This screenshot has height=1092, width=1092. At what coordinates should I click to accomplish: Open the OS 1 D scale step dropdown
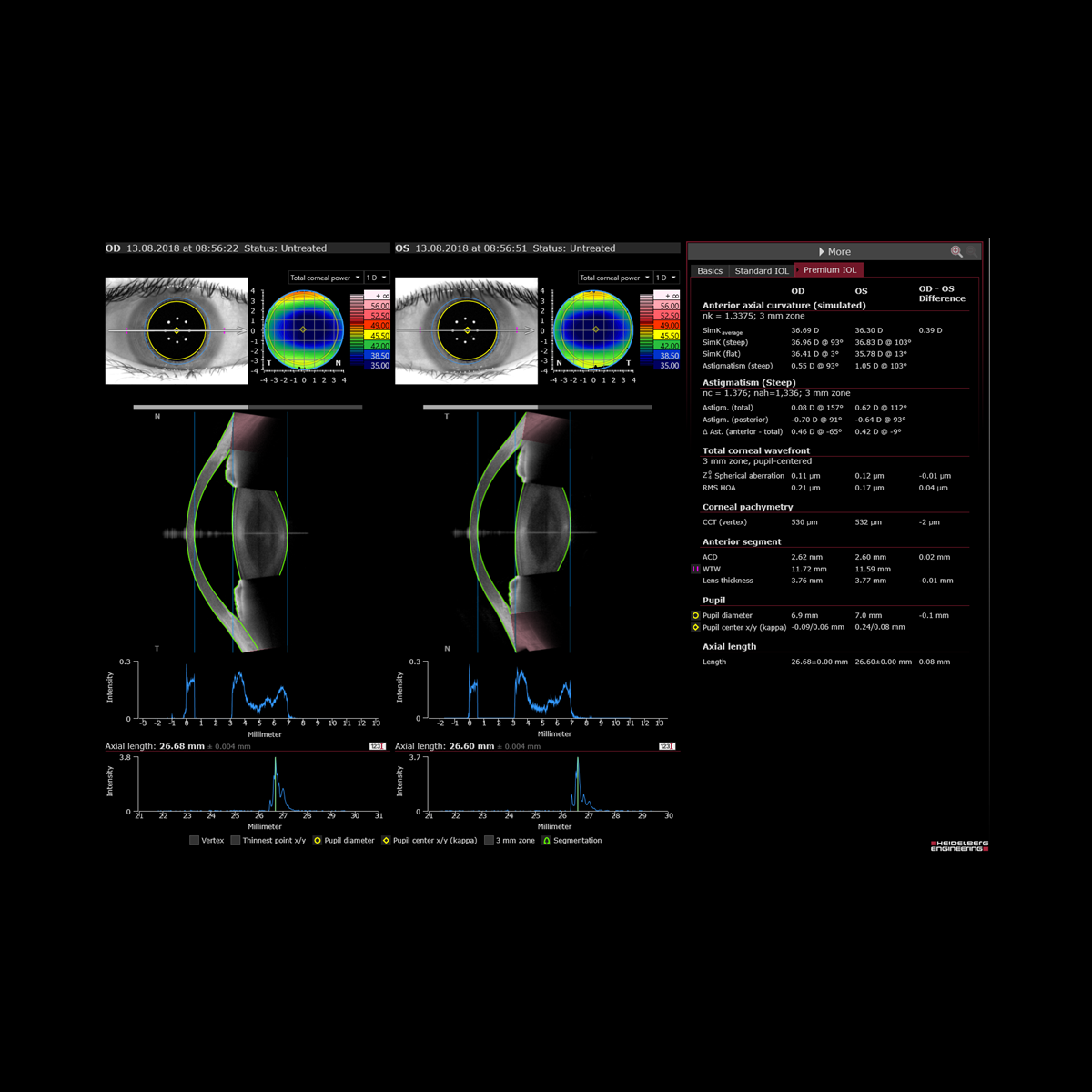point(666,278)
